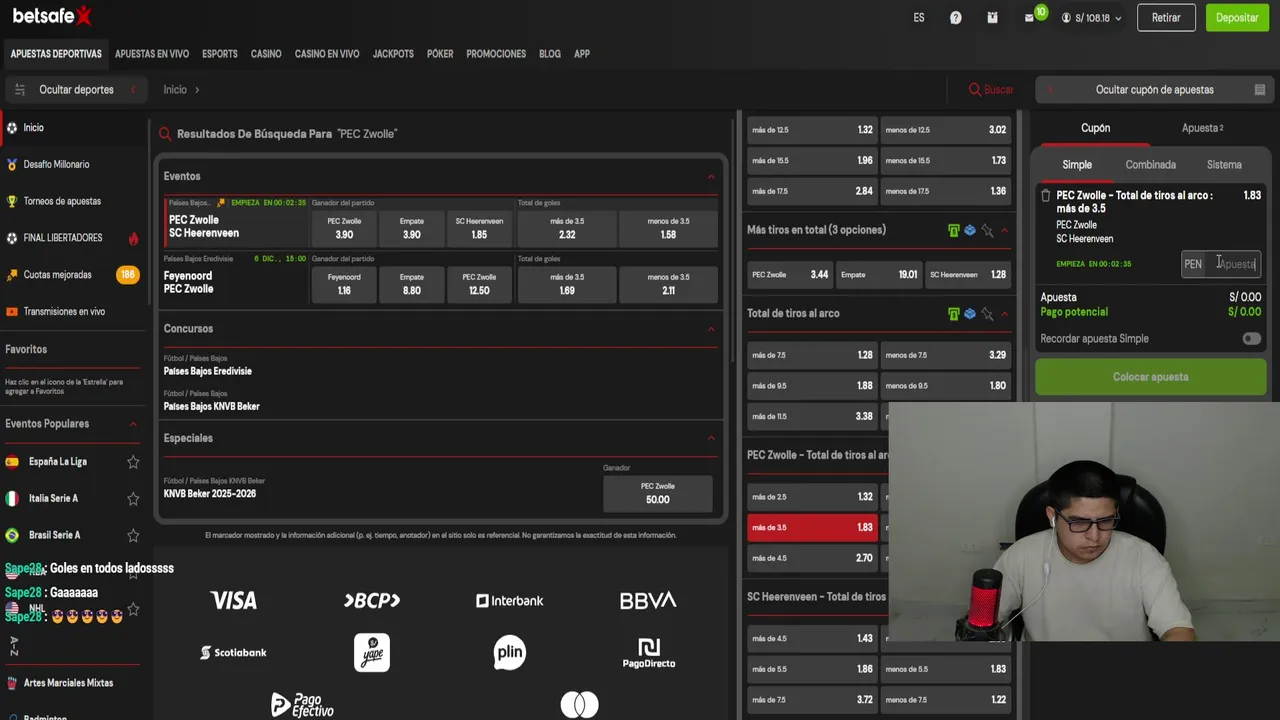Open the help question mark icon

pos(955,18)
